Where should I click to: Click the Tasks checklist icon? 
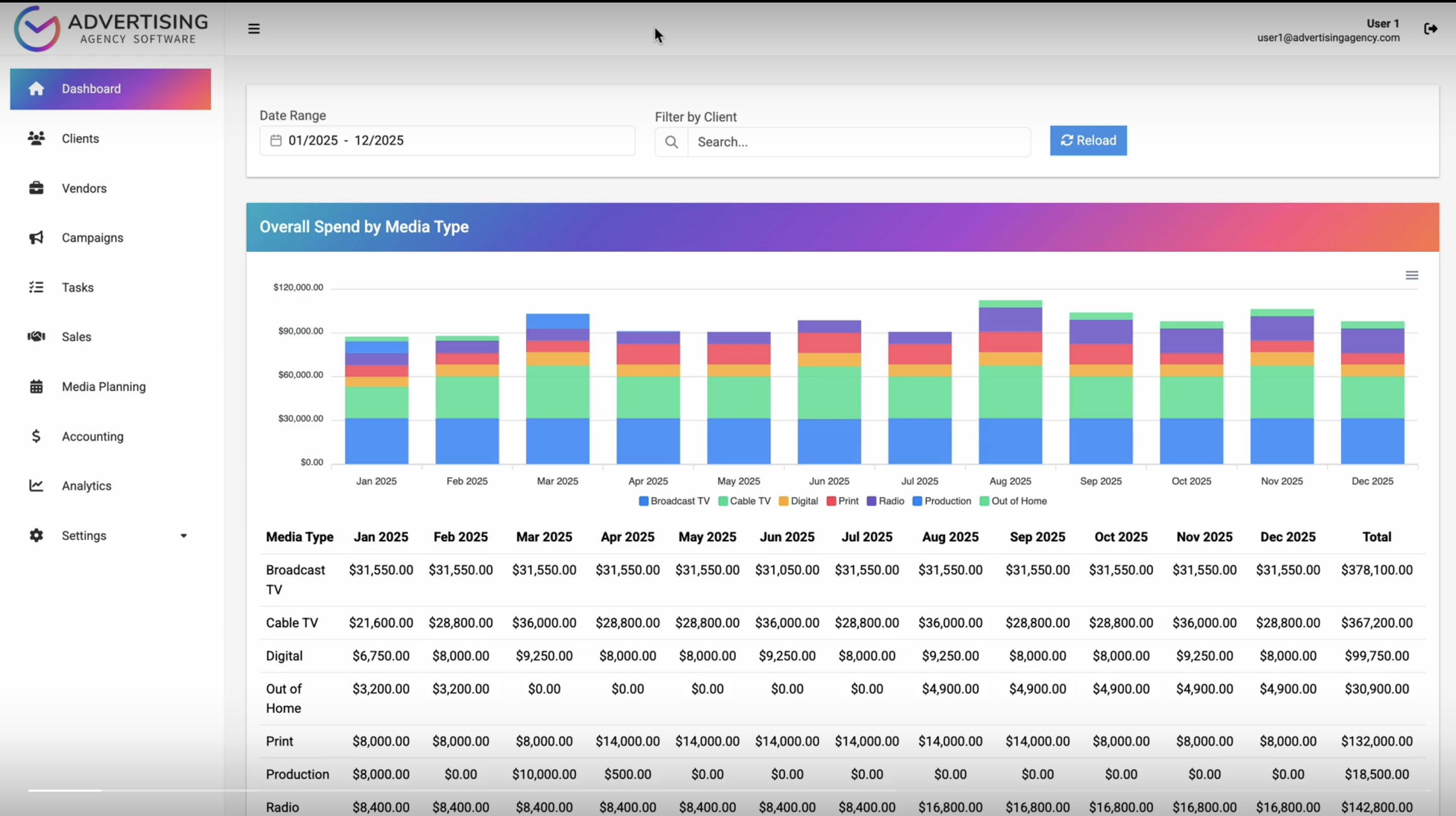(36, 287)
